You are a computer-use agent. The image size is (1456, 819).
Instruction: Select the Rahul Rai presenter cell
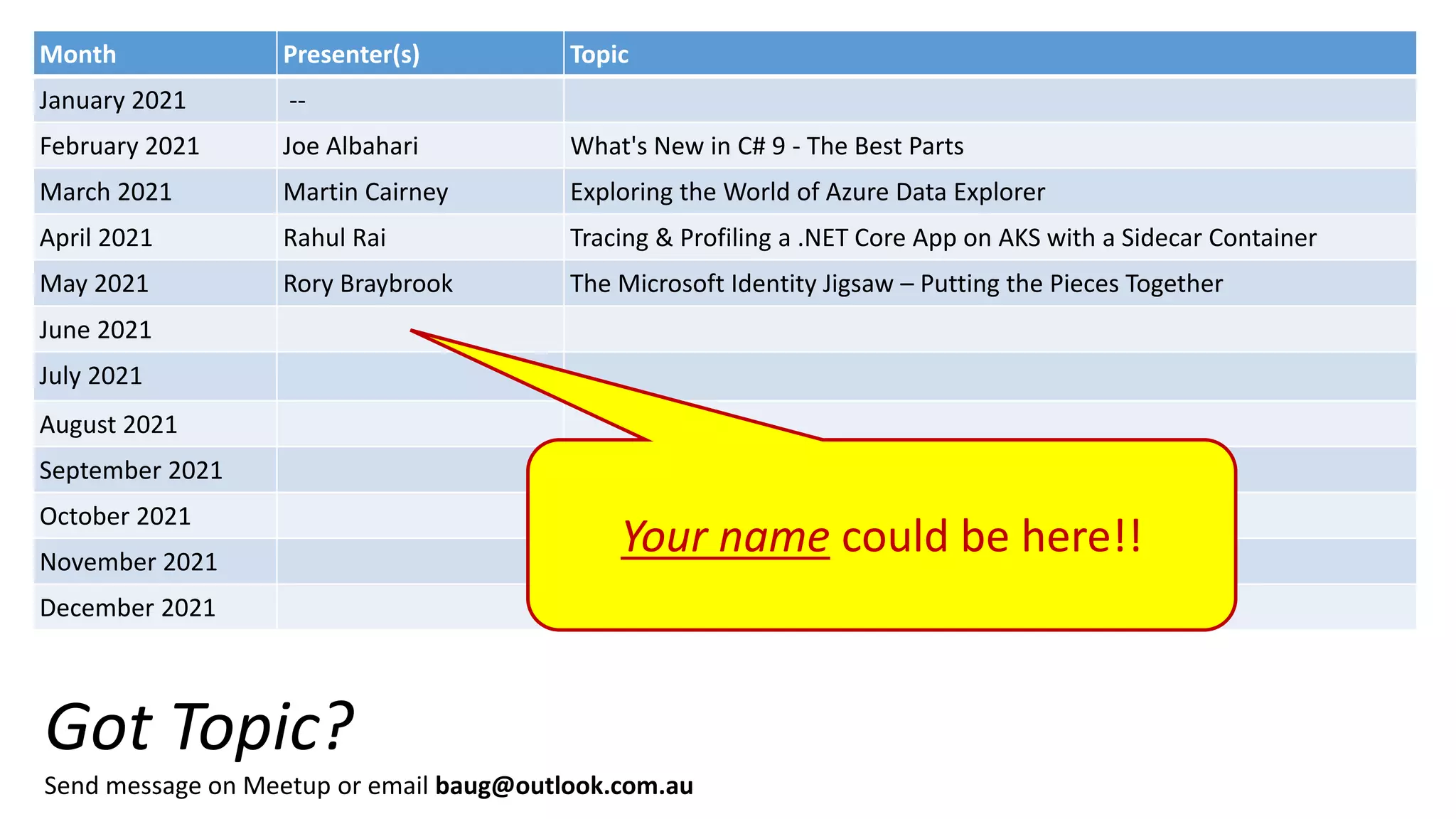[x=334, y=238]
